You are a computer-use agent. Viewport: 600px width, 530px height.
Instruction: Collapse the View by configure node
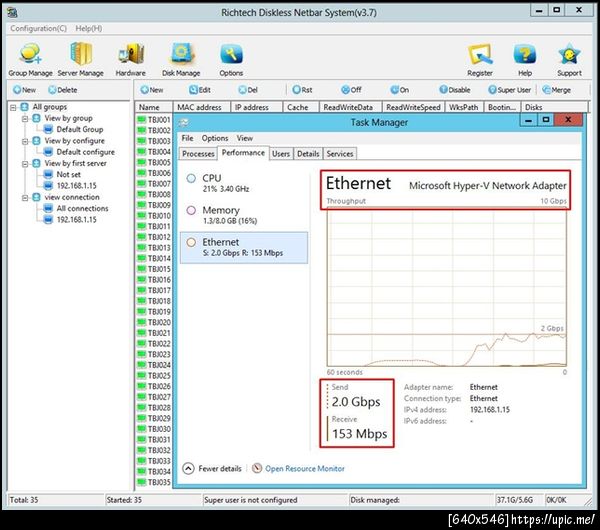(25, 141)
